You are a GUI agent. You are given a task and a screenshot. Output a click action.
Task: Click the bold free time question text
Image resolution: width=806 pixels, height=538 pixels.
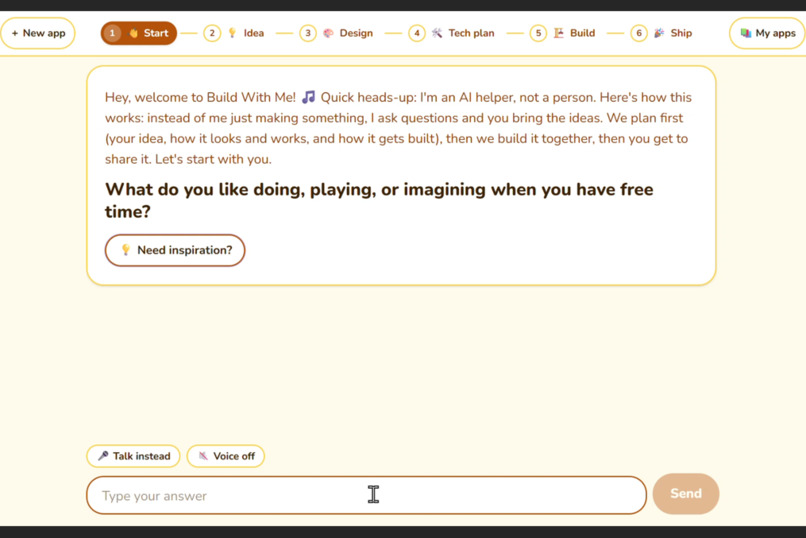point(379,200)
